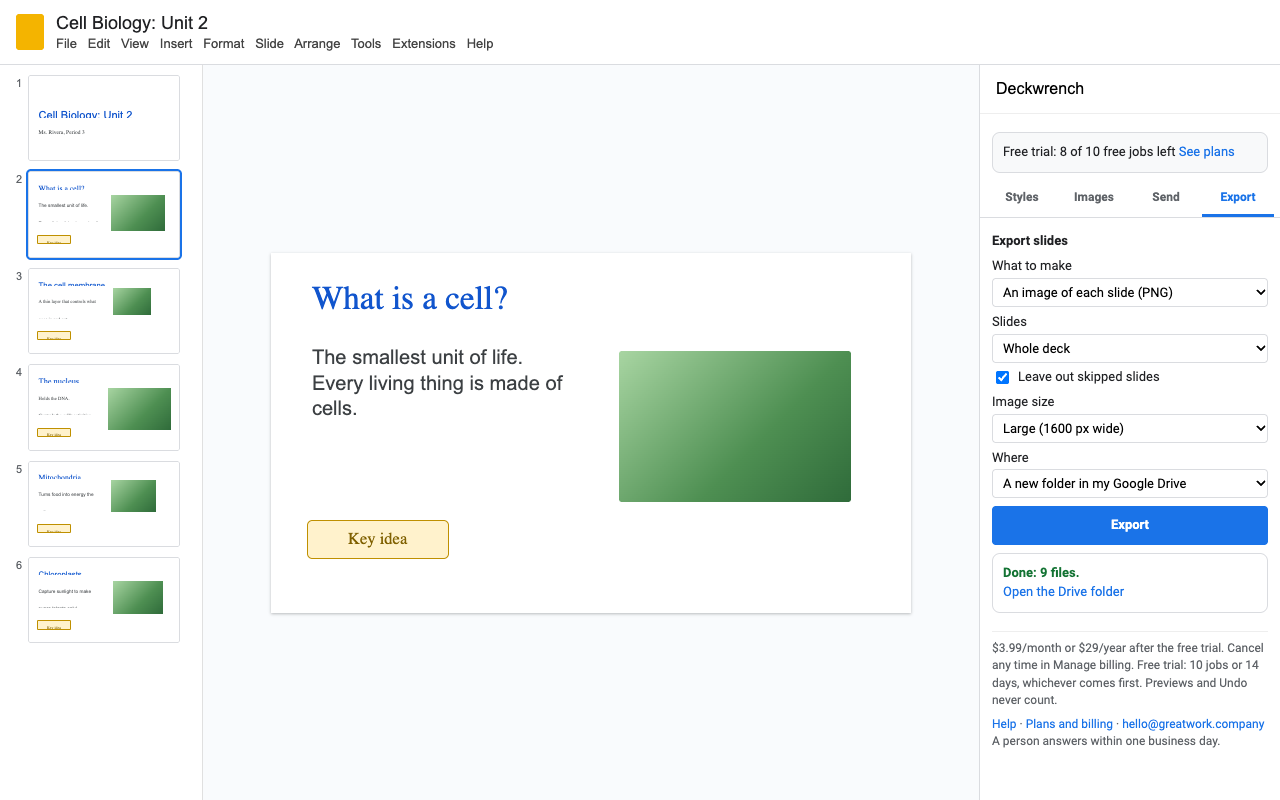Switch to the Images tab

click(1094, 197)
